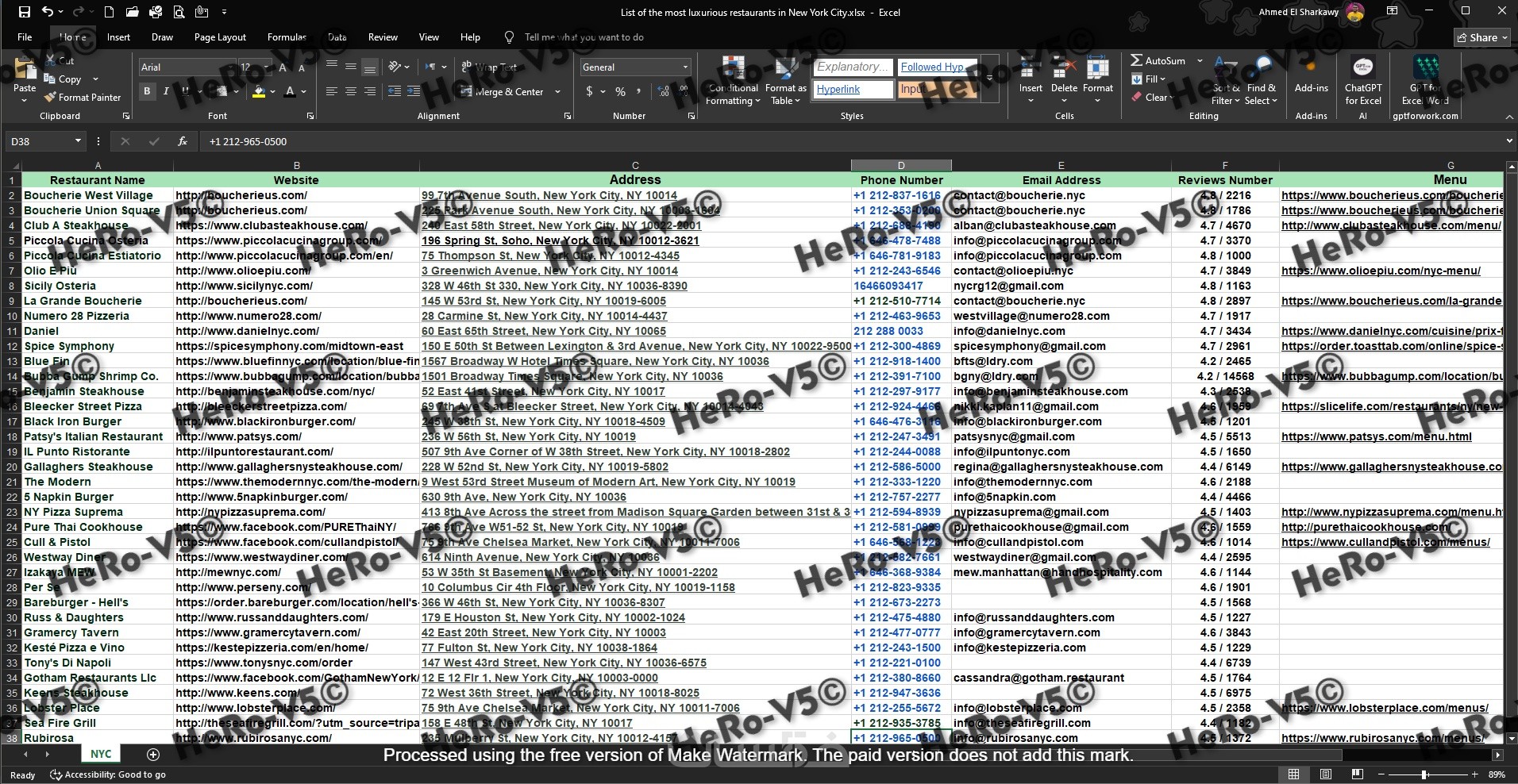Open the font size dropdown
This screenshot has height=784, width=1518.
point(265,67)
